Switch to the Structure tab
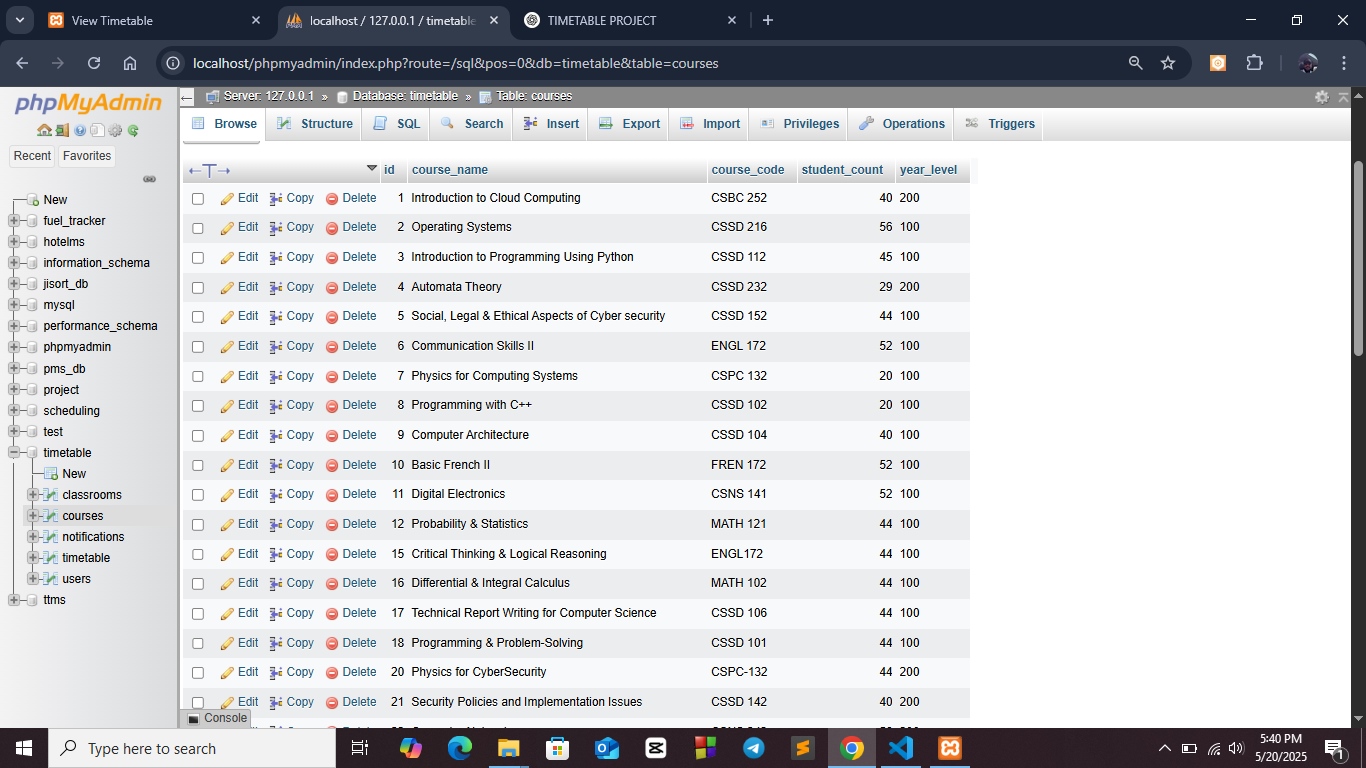Image resolution: width=1366 pixels, height=768 pixels. tap(316, 124)
